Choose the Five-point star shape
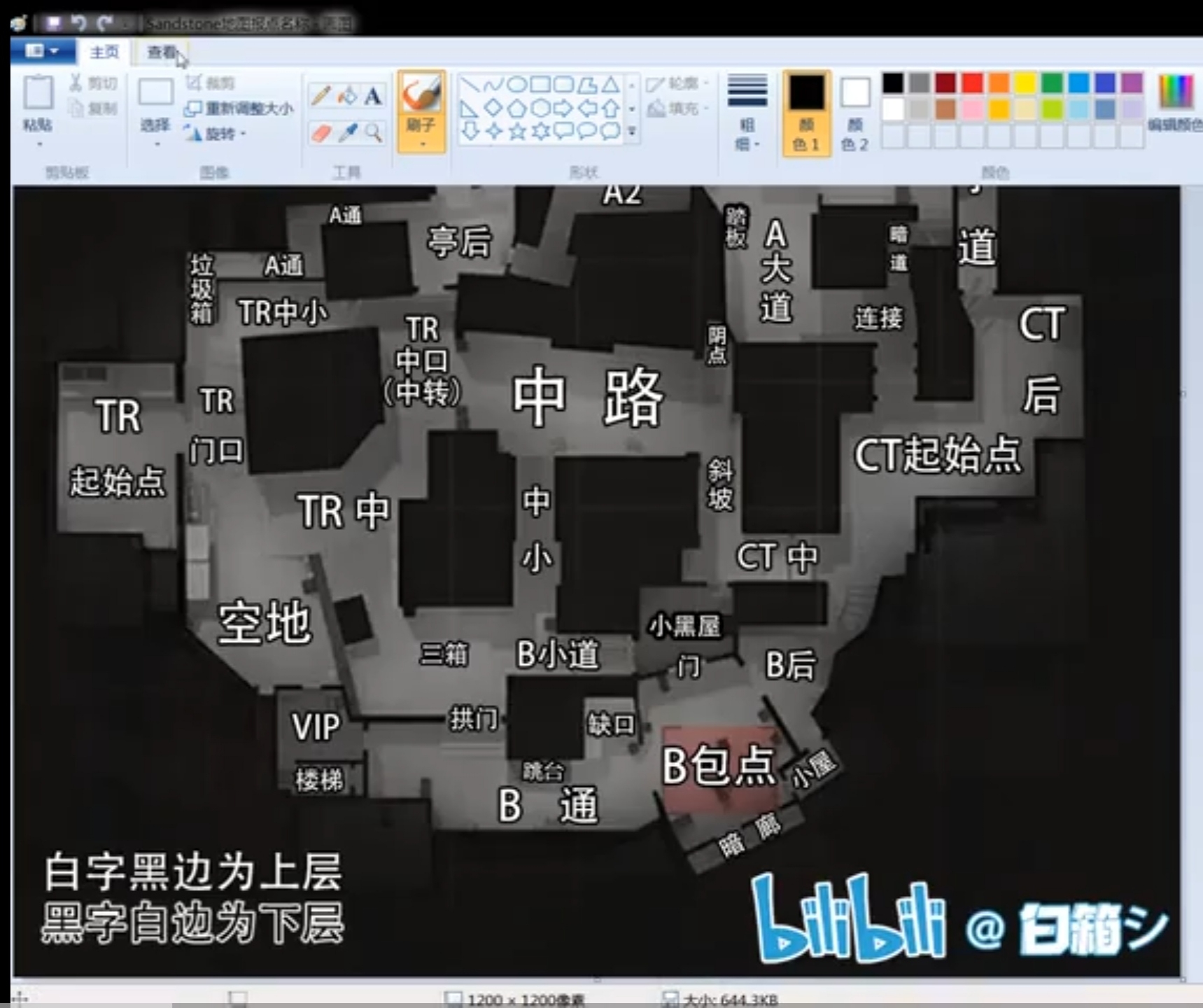This screenshot has width=1203, height=1008. 516,131
